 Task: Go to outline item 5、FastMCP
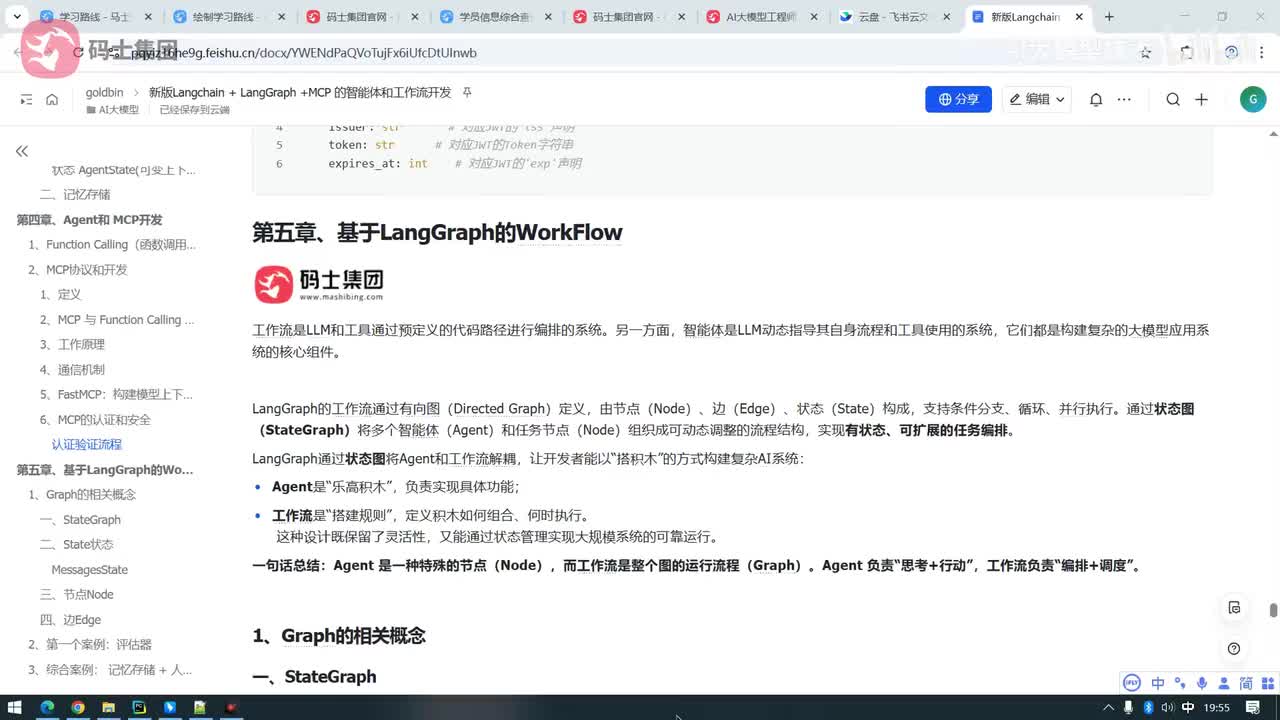tap(116, 395)
